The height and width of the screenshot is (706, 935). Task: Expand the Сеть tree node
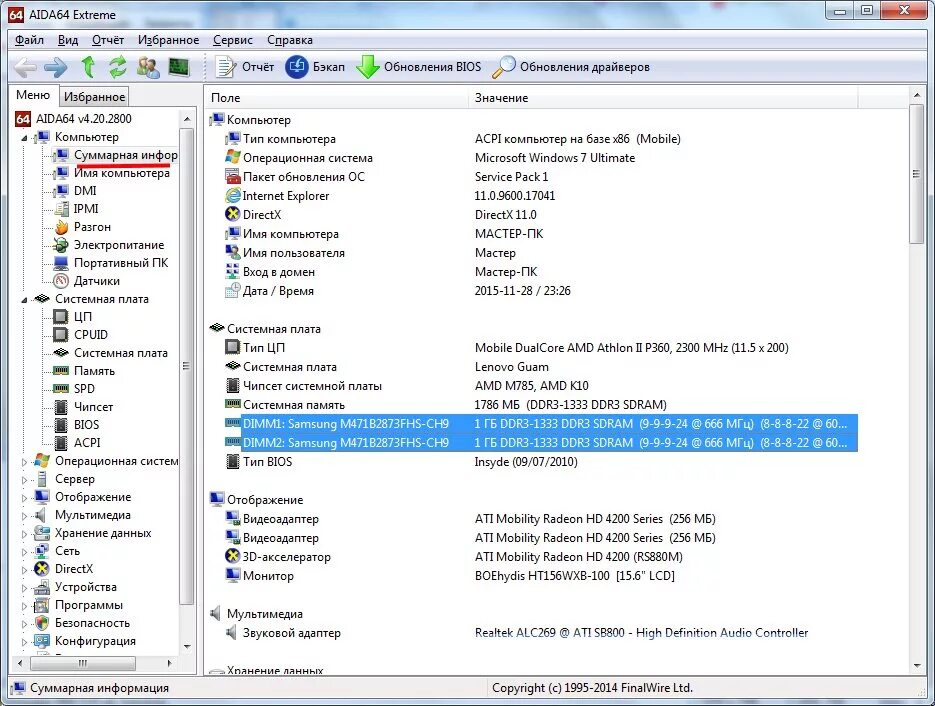tap(24, 552)
